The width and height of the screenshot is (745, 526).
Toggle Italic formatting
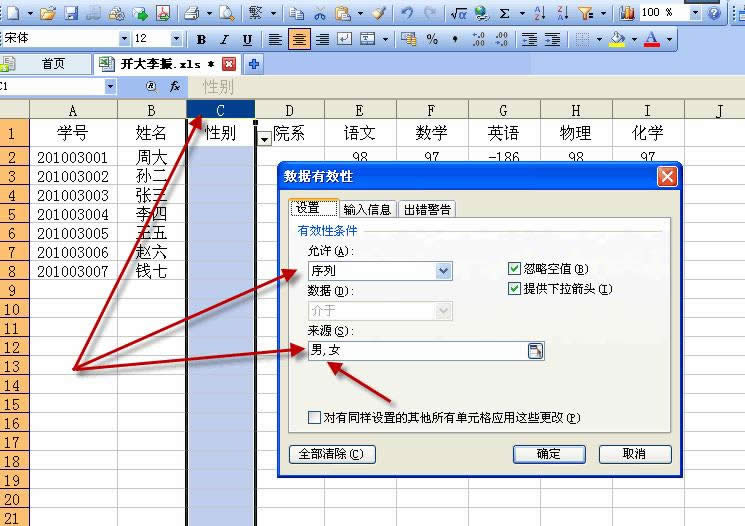[x=224, y=39]
